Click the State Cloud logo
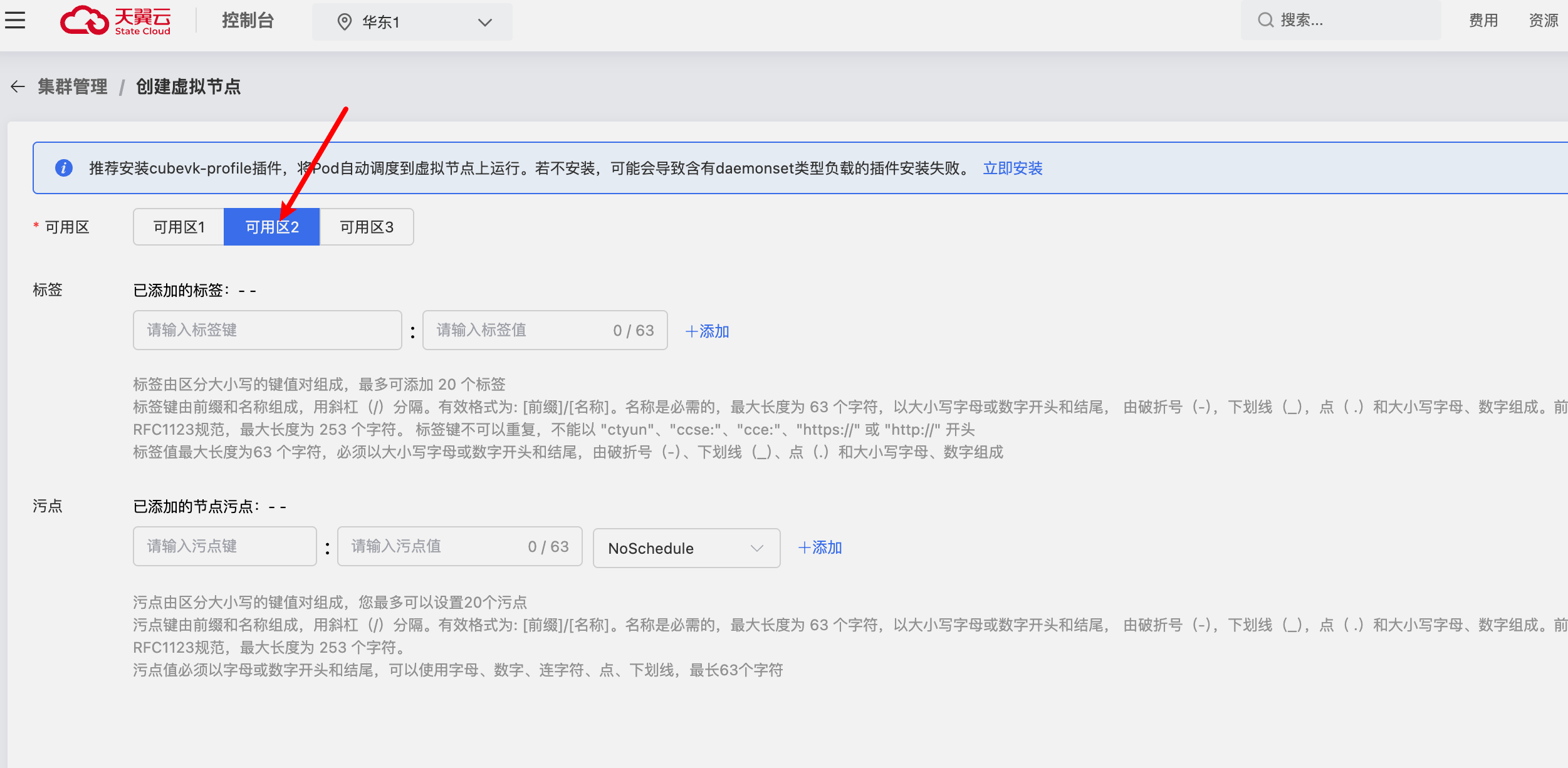1568x768 pixels. 116,21
